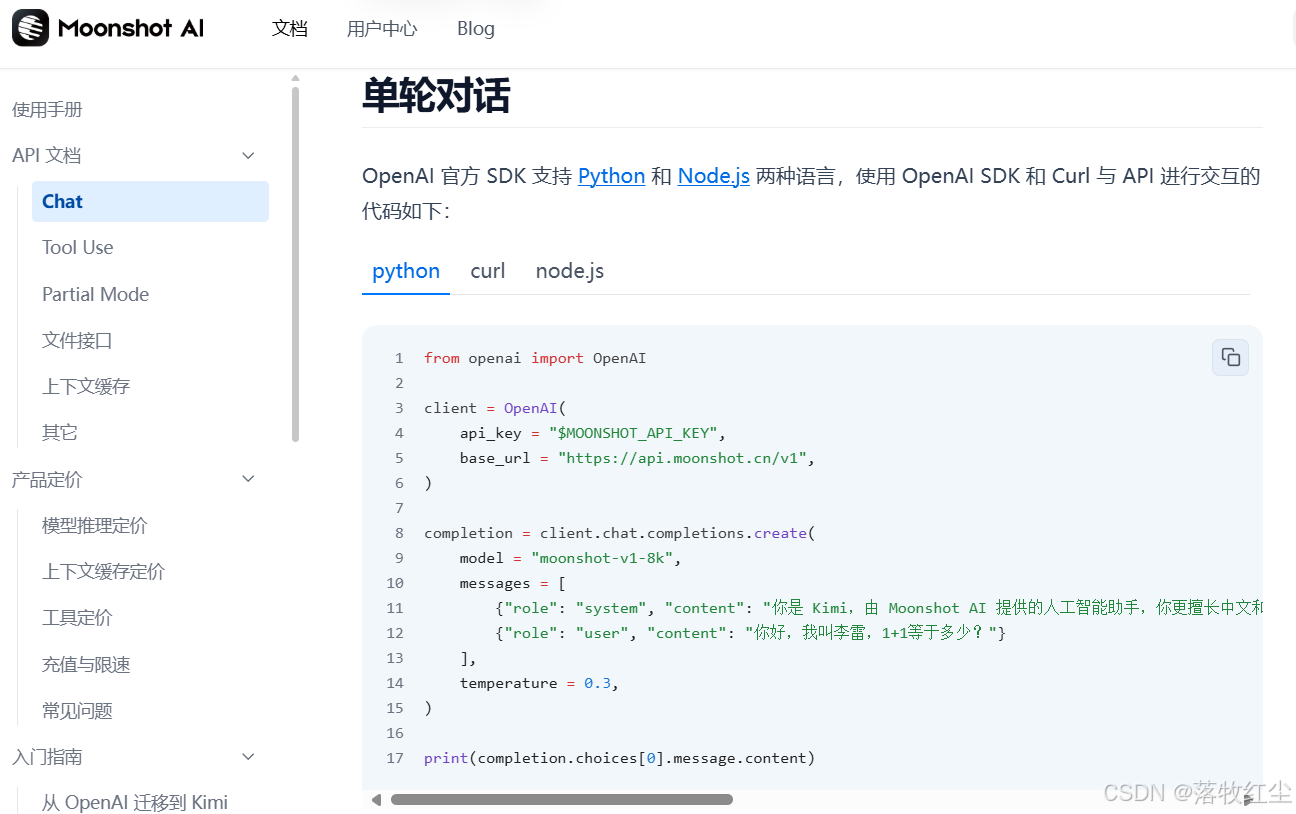Open 文件接口 in the sidebar

pyautogui.click(x=77, y=340)
